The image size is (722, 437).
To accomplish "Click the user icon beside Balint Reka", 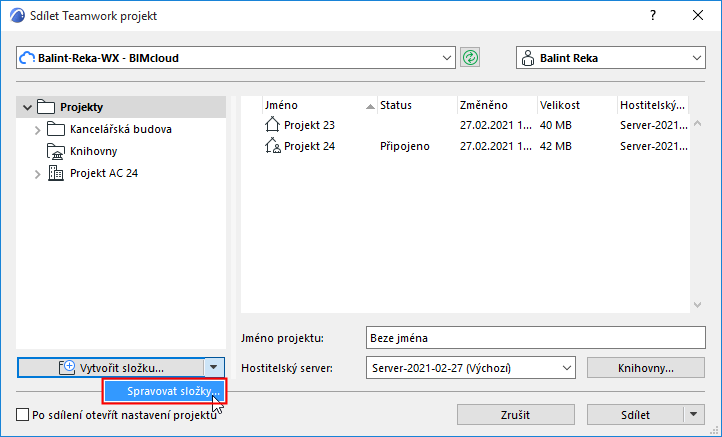I will 528,58.
